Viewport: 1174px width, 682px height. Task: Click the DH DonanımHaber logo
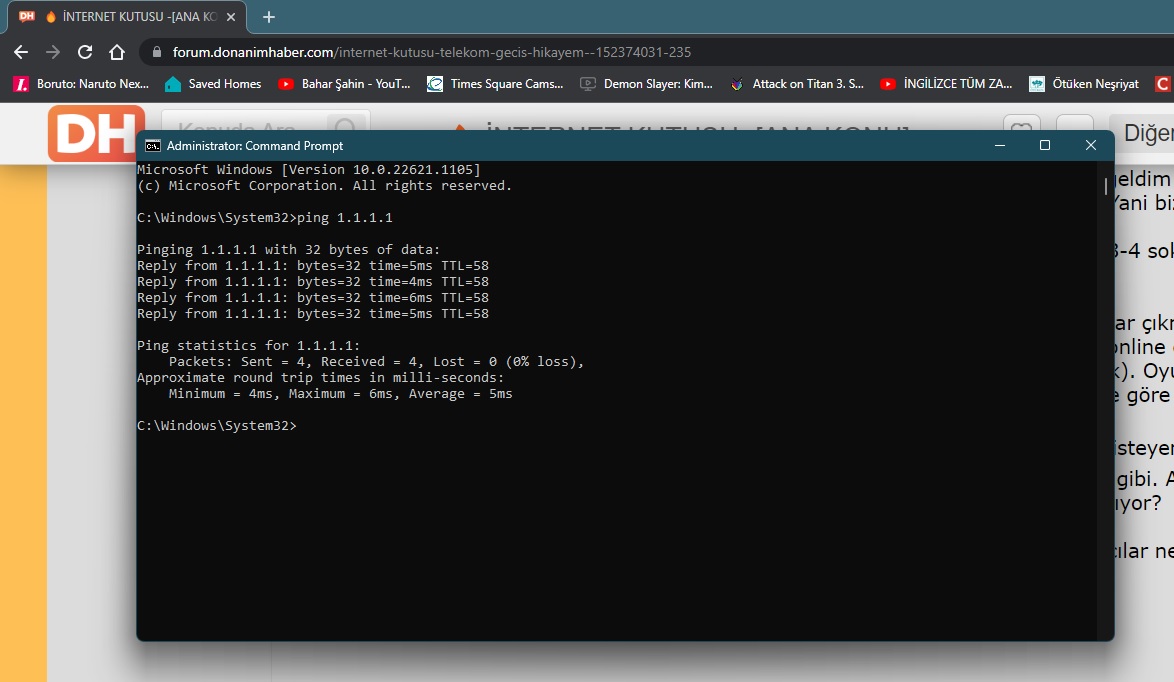(x=97, y=133)
